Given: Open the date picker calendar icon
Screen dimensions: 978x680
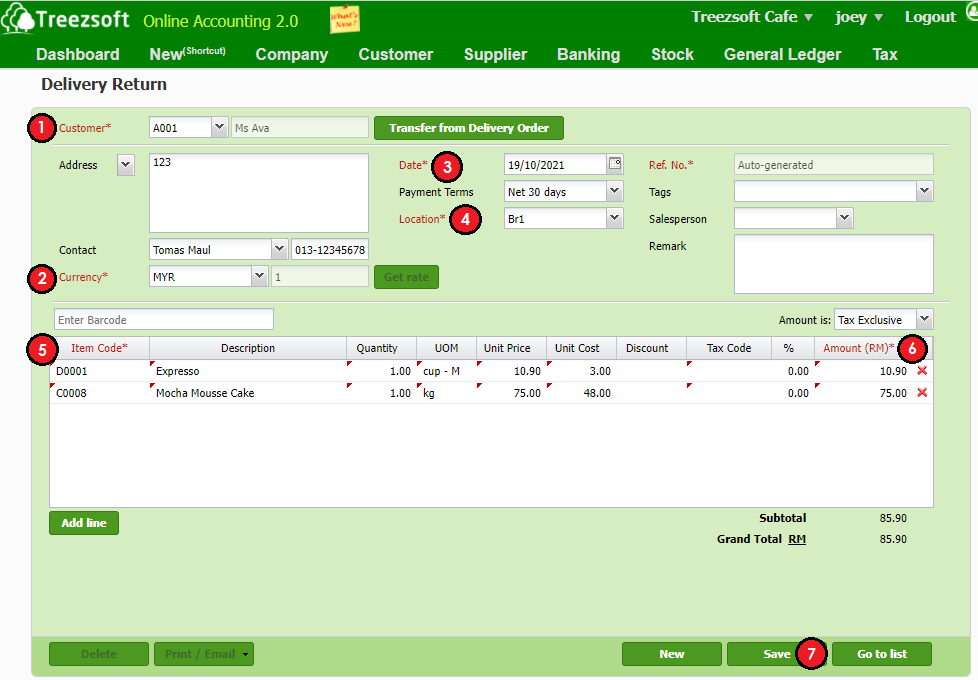Looking at the screenshot, I should click(615, 164).
